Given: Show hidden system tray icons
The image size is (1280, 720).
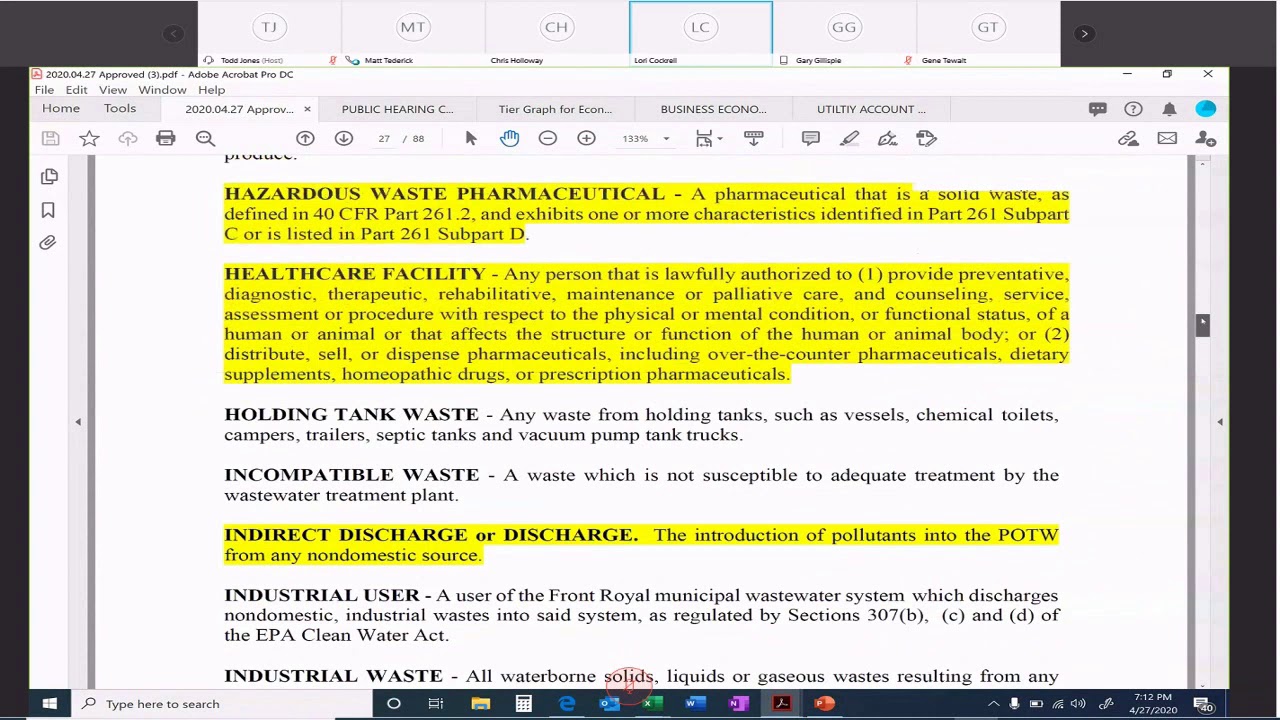Looking at the screenshot, I should coord(993,704).
